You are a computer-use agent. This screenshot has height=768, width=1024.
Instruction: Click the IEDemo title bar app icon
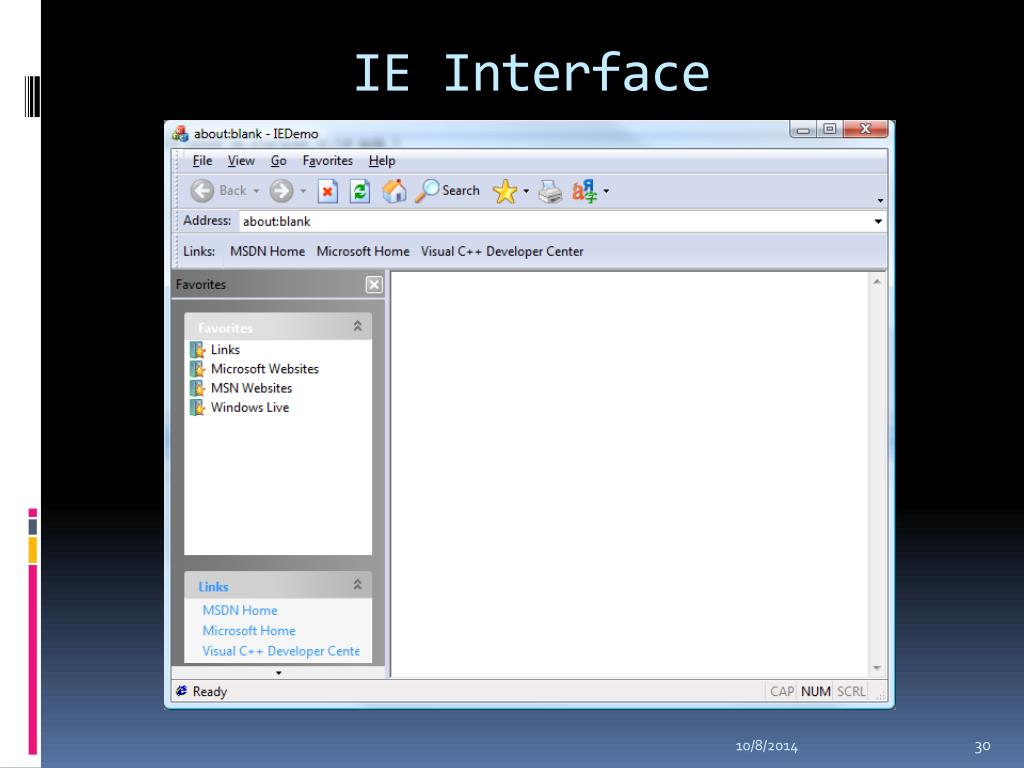180,134
